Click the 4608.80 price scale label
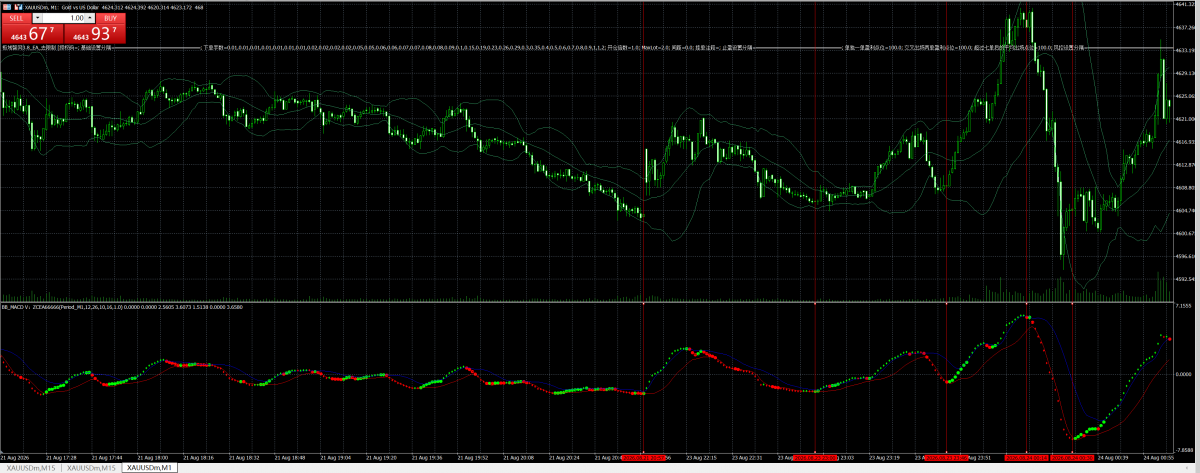Screen dimensions: 1200x473 [x=1186, y=187]
